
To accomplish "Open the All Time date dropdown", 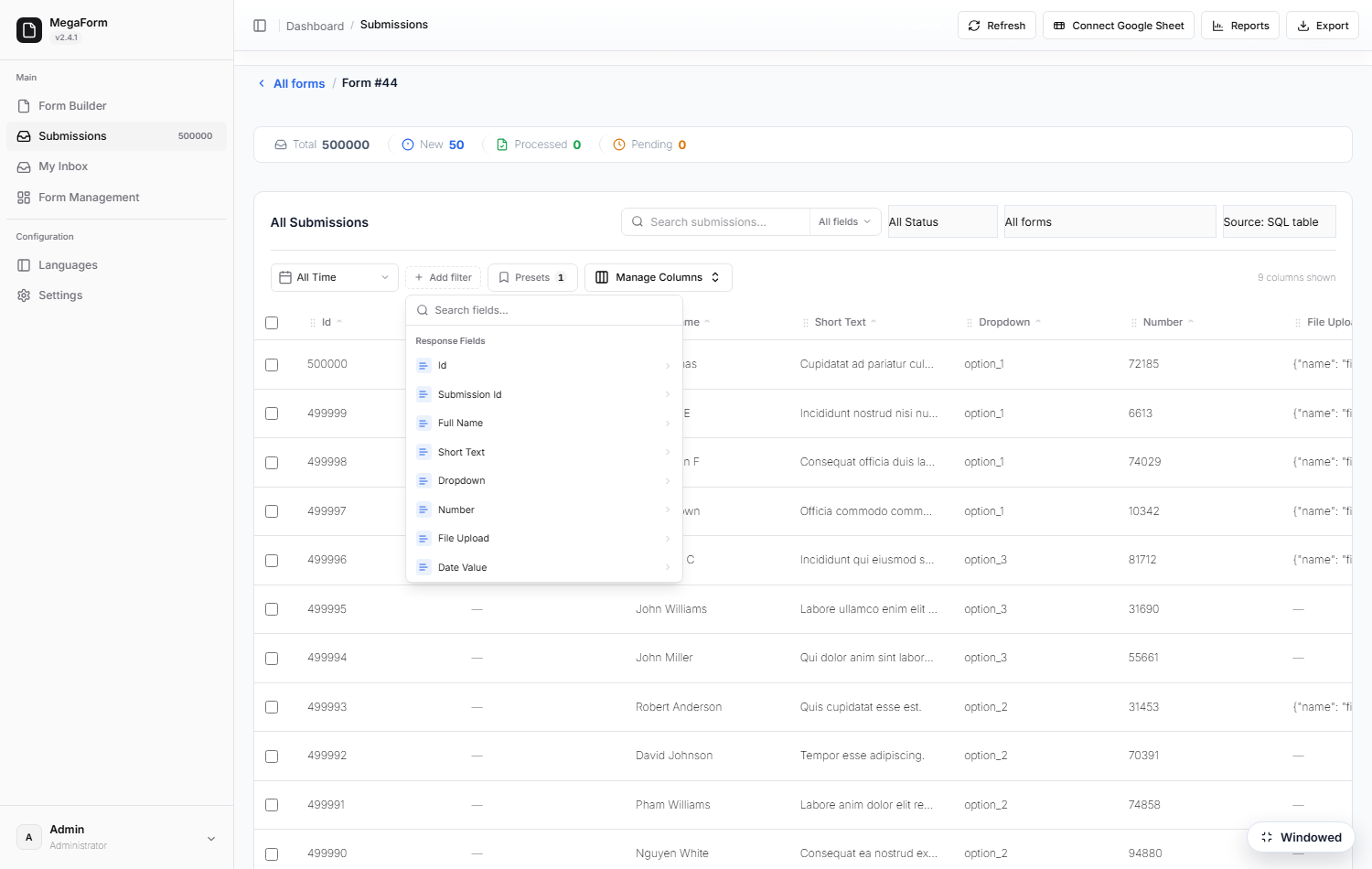I will (x=335, y=278).
